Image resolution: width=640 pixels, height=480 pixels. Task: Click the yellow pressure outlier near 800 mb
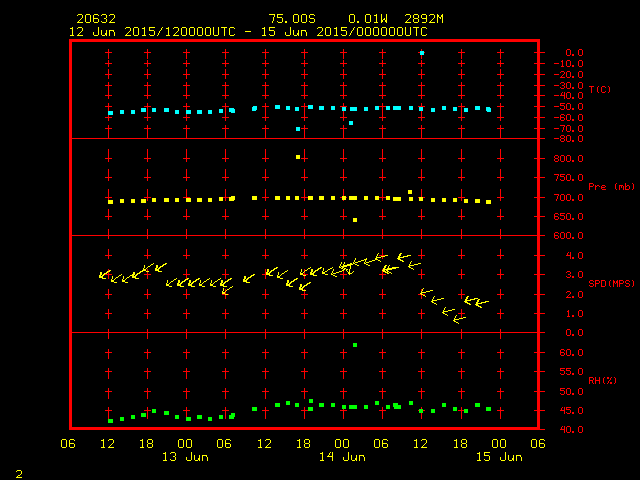298,157
